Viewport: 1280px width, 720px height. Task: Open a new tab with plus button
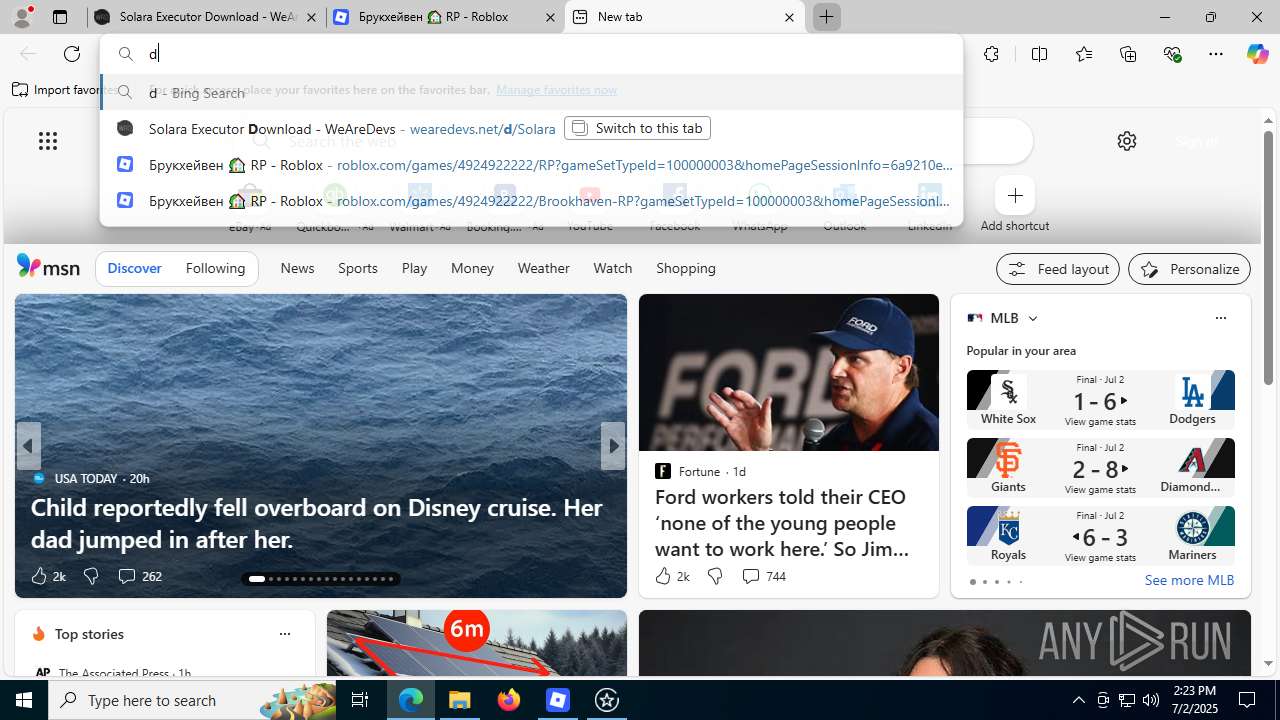[x=827, y=17]
